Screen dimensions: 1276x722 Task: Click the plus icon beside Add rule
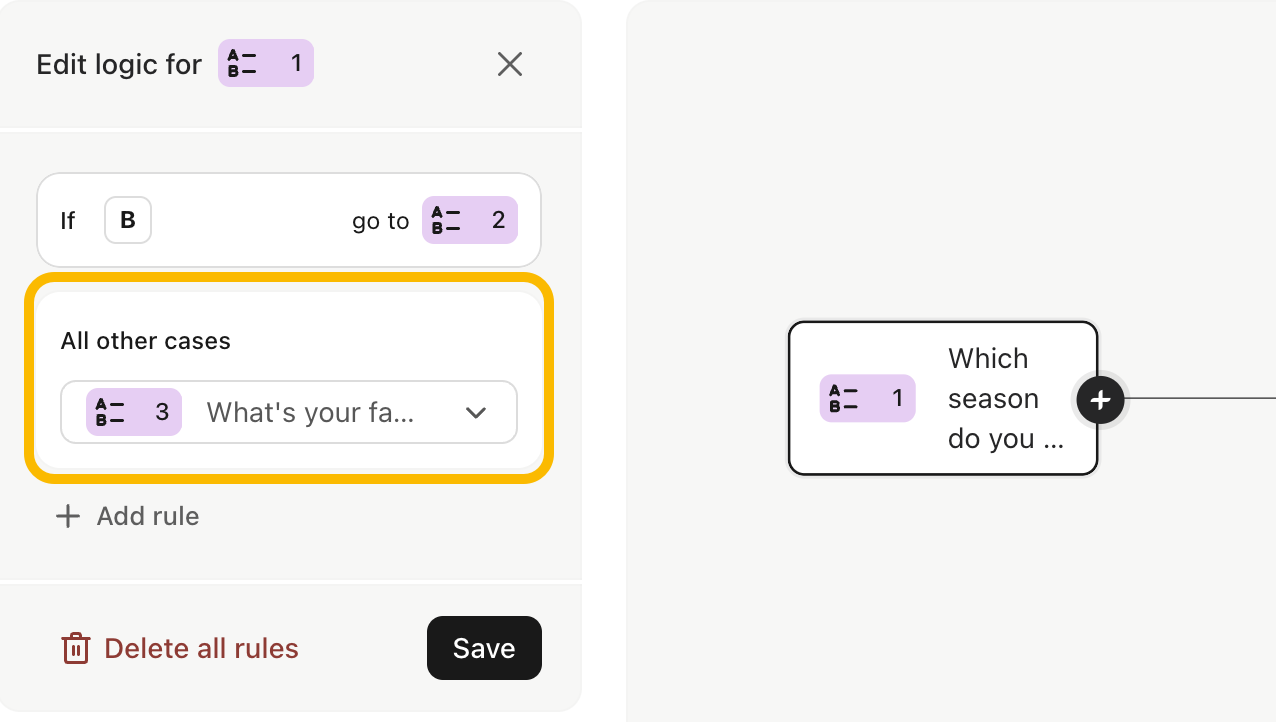[68, 516]
